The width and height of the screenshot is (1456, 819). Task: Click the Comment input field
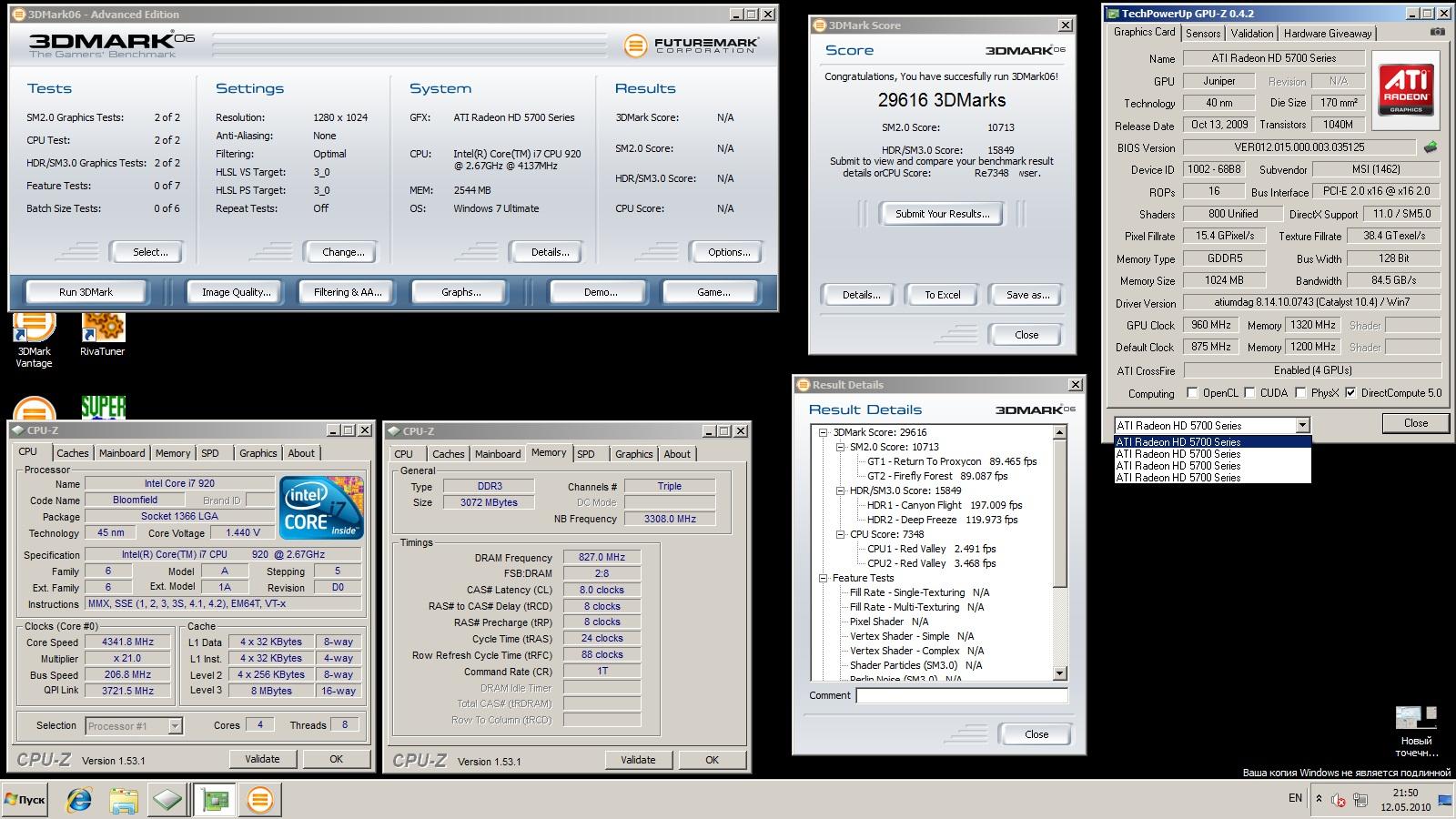[962, 695]
